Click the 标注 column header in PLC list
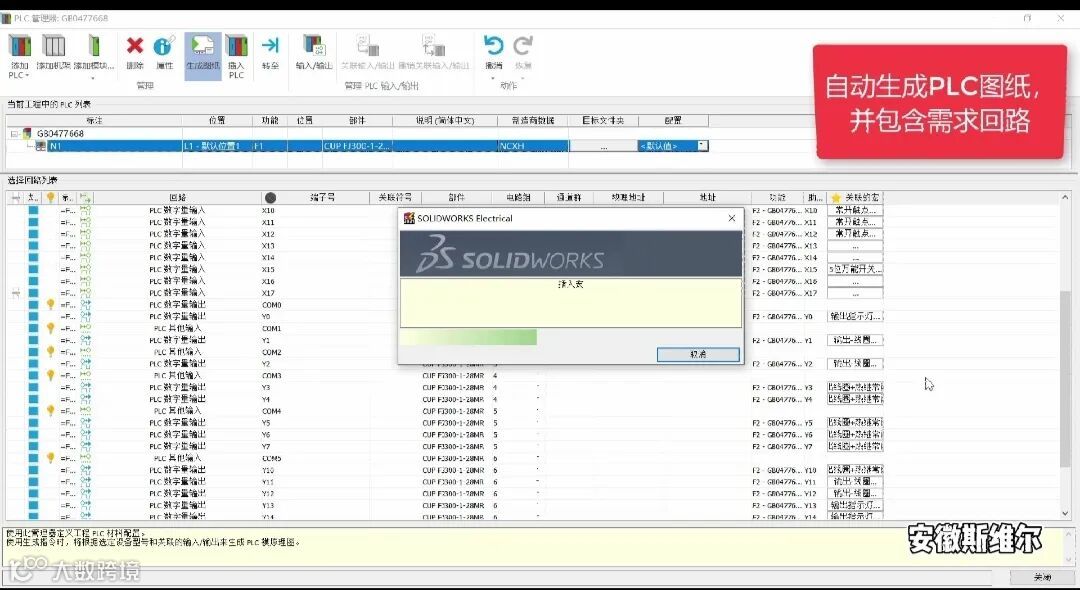 (x=94, y=120)
